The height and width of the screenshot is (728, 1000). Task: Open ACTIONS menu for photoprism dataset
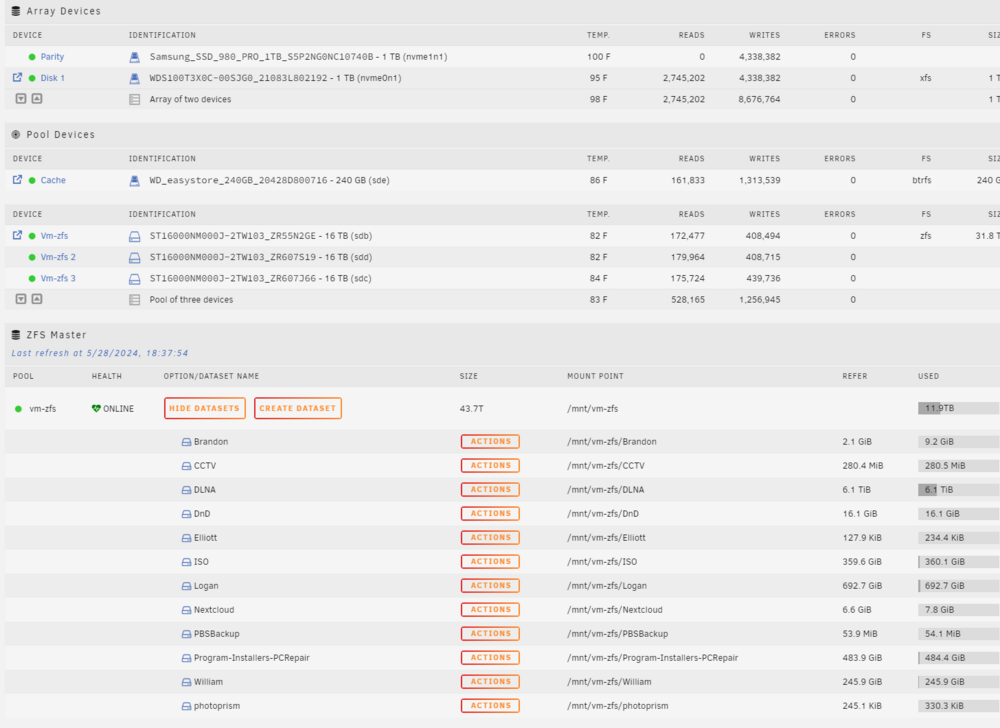(490, 706)
